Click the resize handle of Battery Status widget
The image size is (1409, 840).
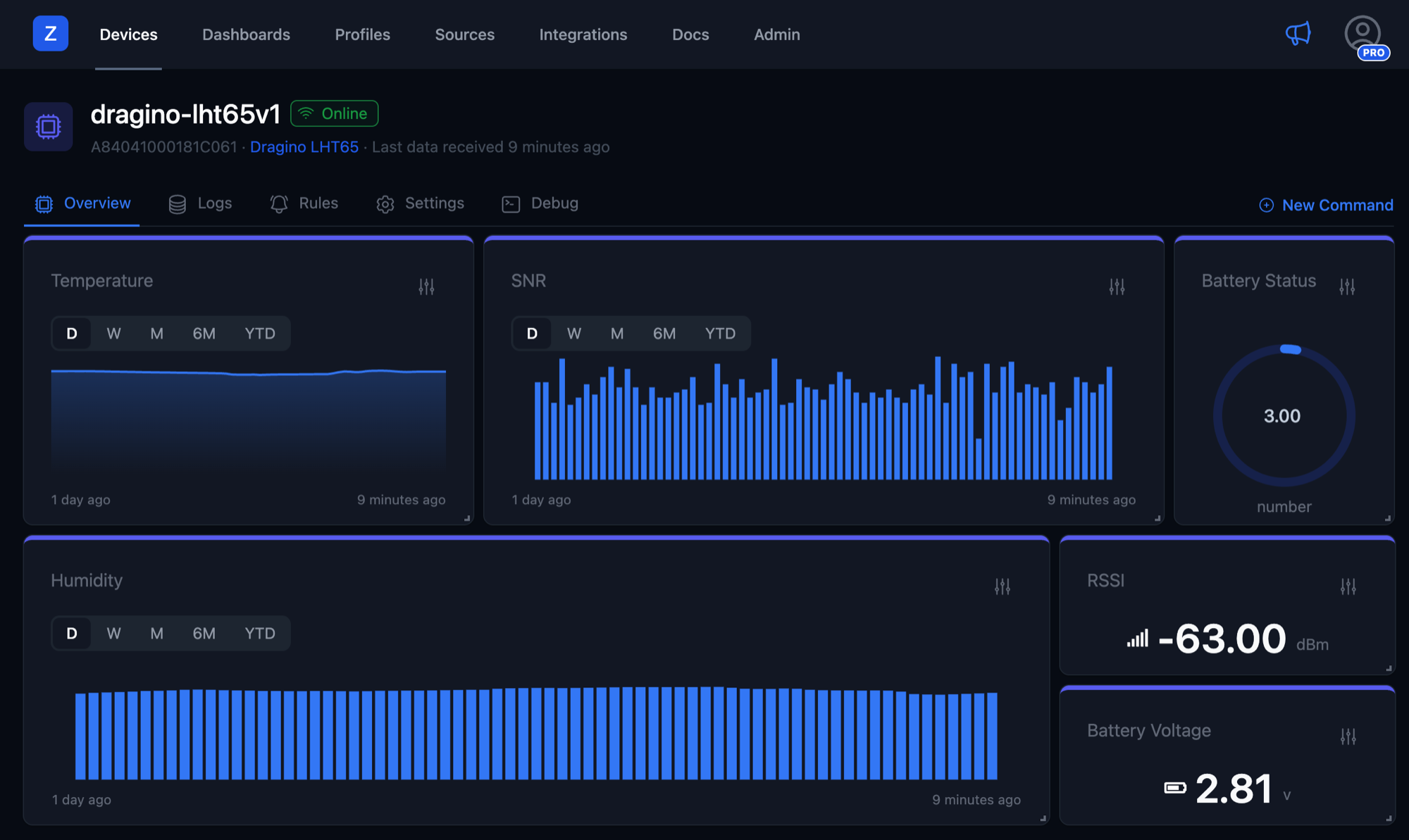[1388, 518]
